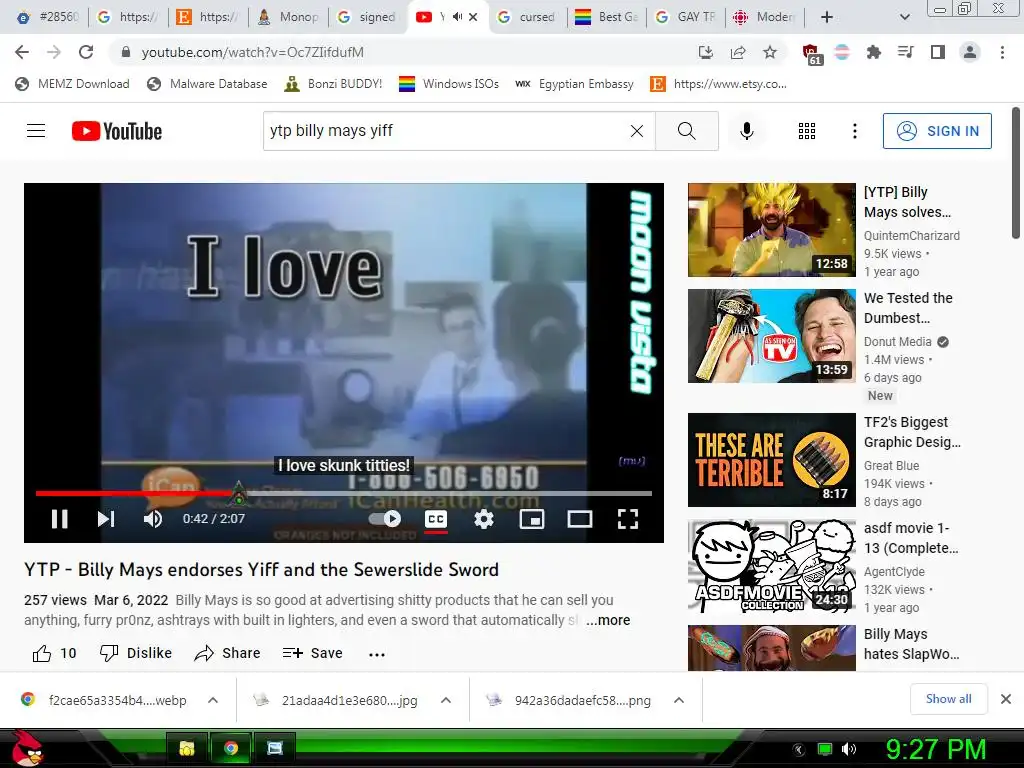
Task: Share this page icon in address bar
Action: [x=738, y=52]
